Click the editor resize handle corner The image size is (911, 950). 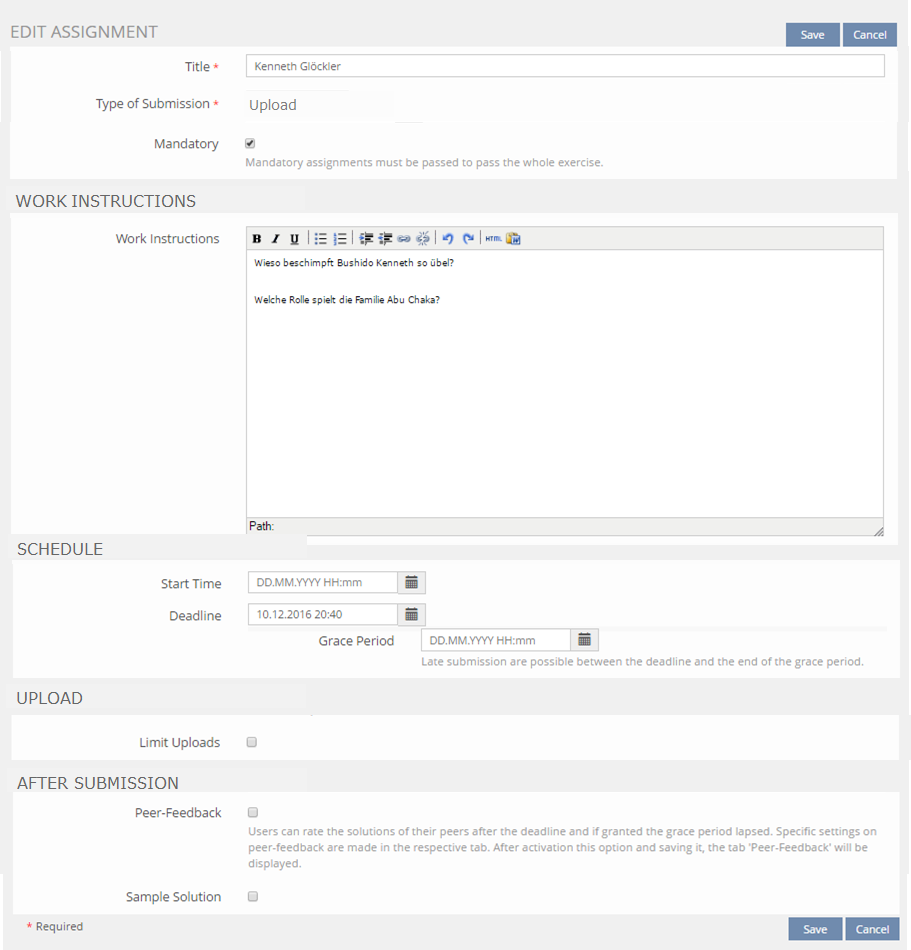pyautogui.click(x=878, y=531)
